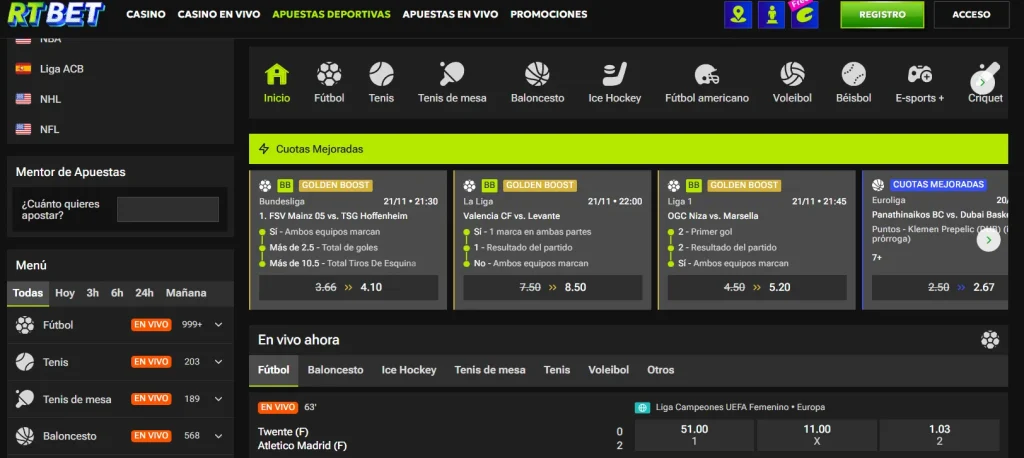The width and height of the screenshot is (1024, 458).
Task: Choose the Tenis ball icon in sports bar
Action: tap(381, 74)
